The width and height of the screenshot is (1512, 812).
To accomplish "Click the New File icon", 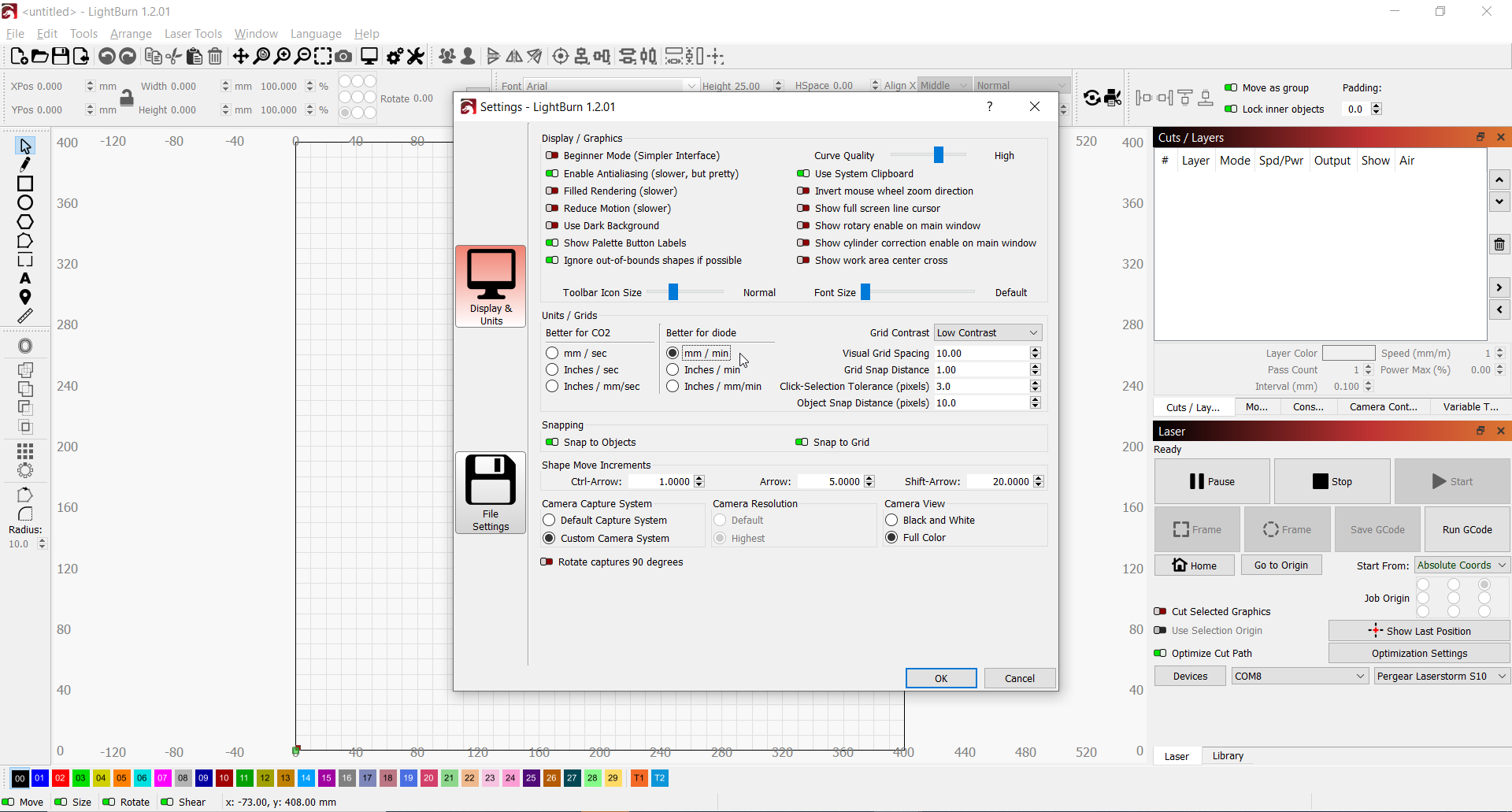I will [x=19, y=56].
